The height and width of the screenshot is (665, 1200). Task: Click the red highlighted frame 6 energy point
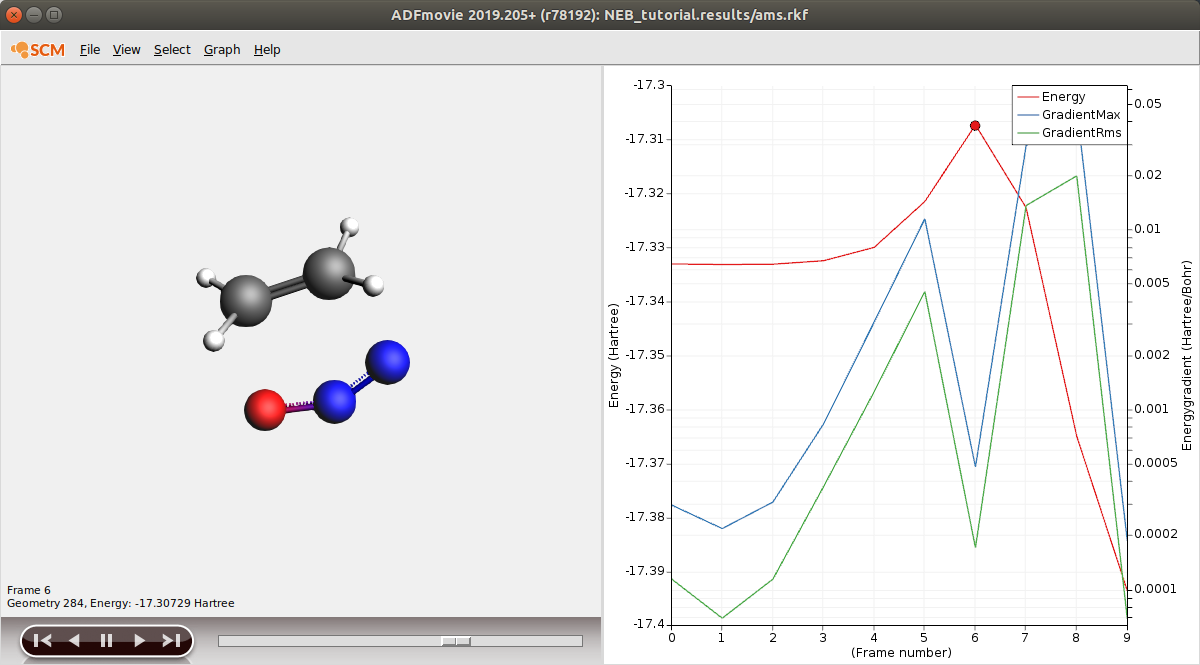[975, 126]
